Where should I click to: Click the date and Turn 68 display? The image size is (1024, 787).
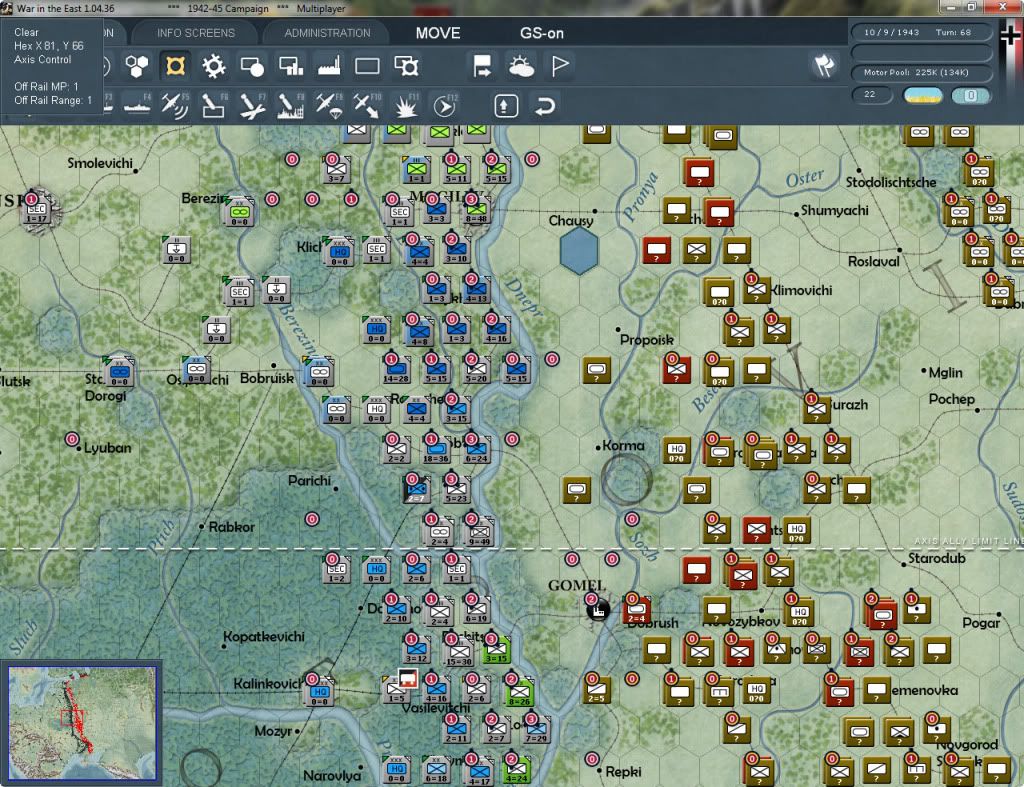coord(921,32)
